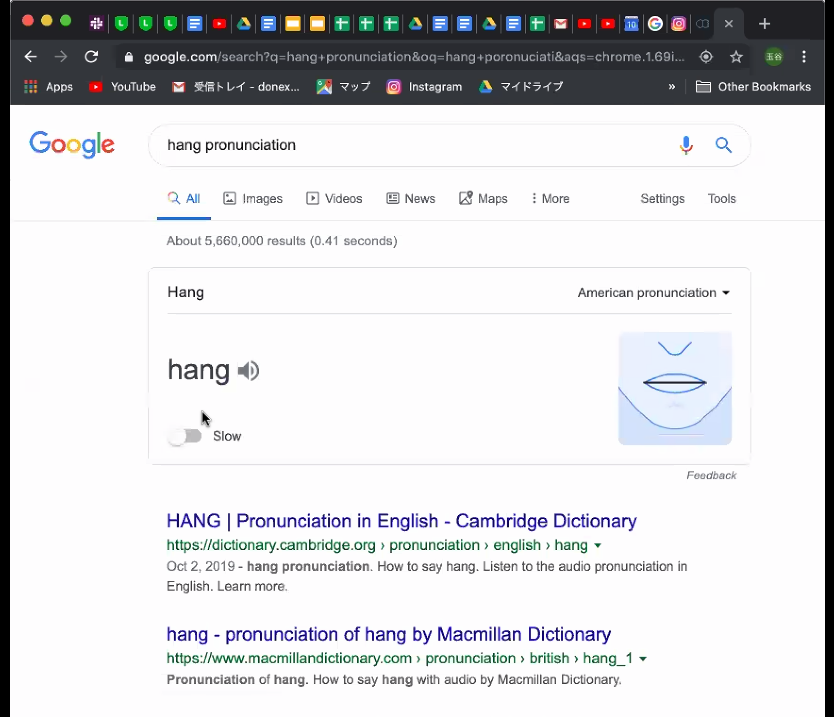Switch to the Instagram browser tab
Viewport: 834px width, 717px height.
(679, 24)
